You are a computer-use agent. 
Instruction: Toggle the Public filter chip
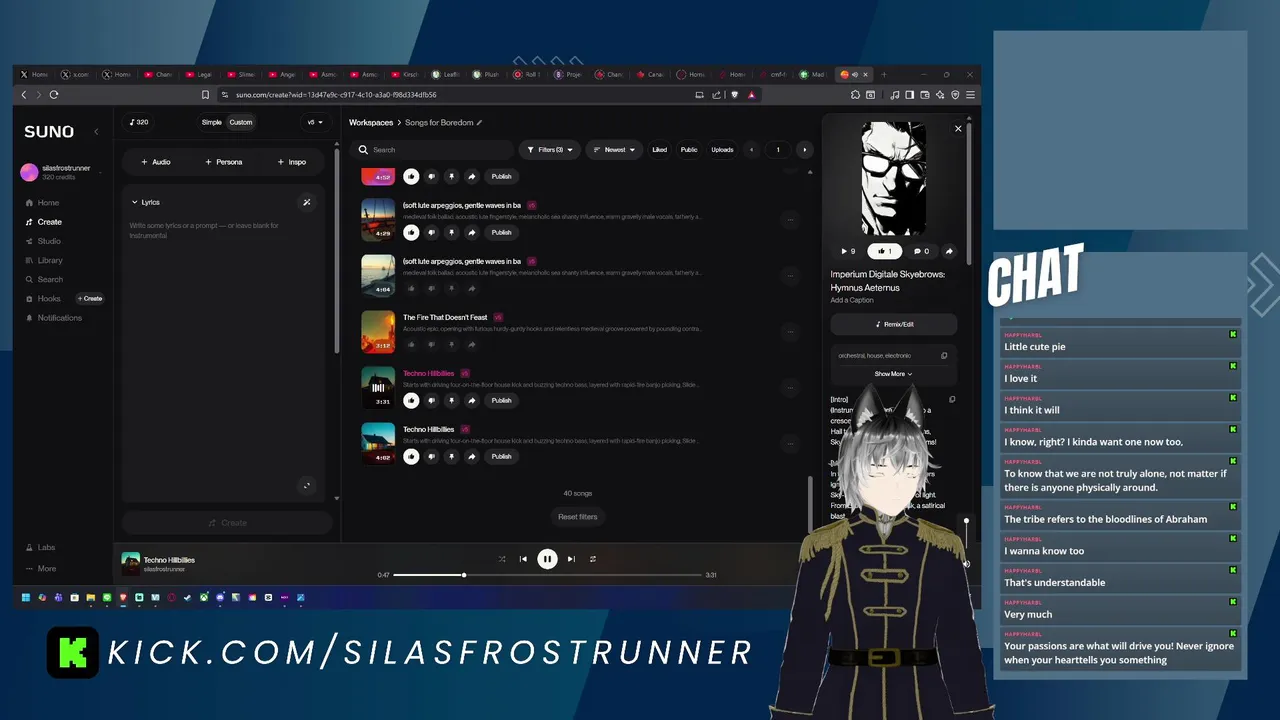pyautogui.click(x=689, y=150)
